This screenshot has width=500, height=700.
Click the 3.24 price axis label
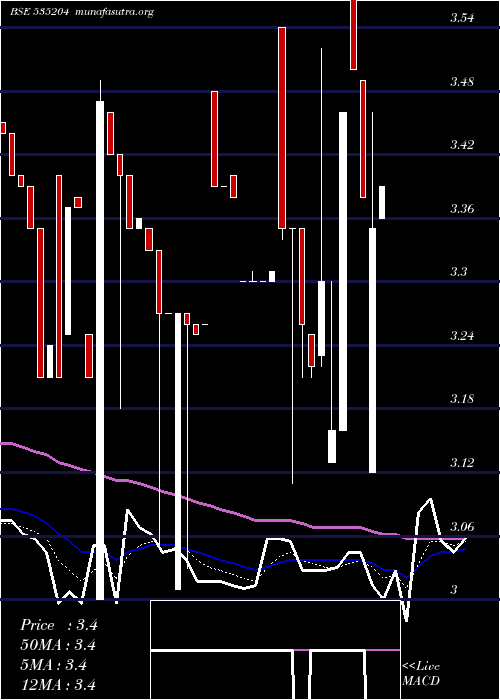point(462,335)
